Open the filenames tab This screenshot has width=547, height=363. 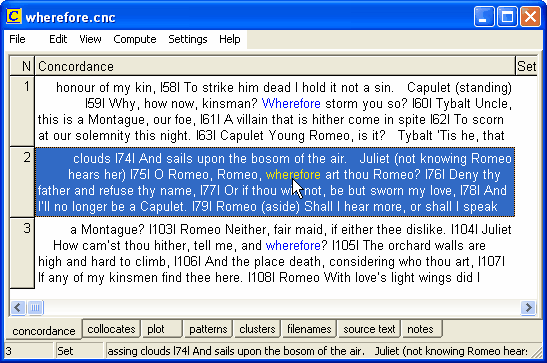tap(309, 329)
